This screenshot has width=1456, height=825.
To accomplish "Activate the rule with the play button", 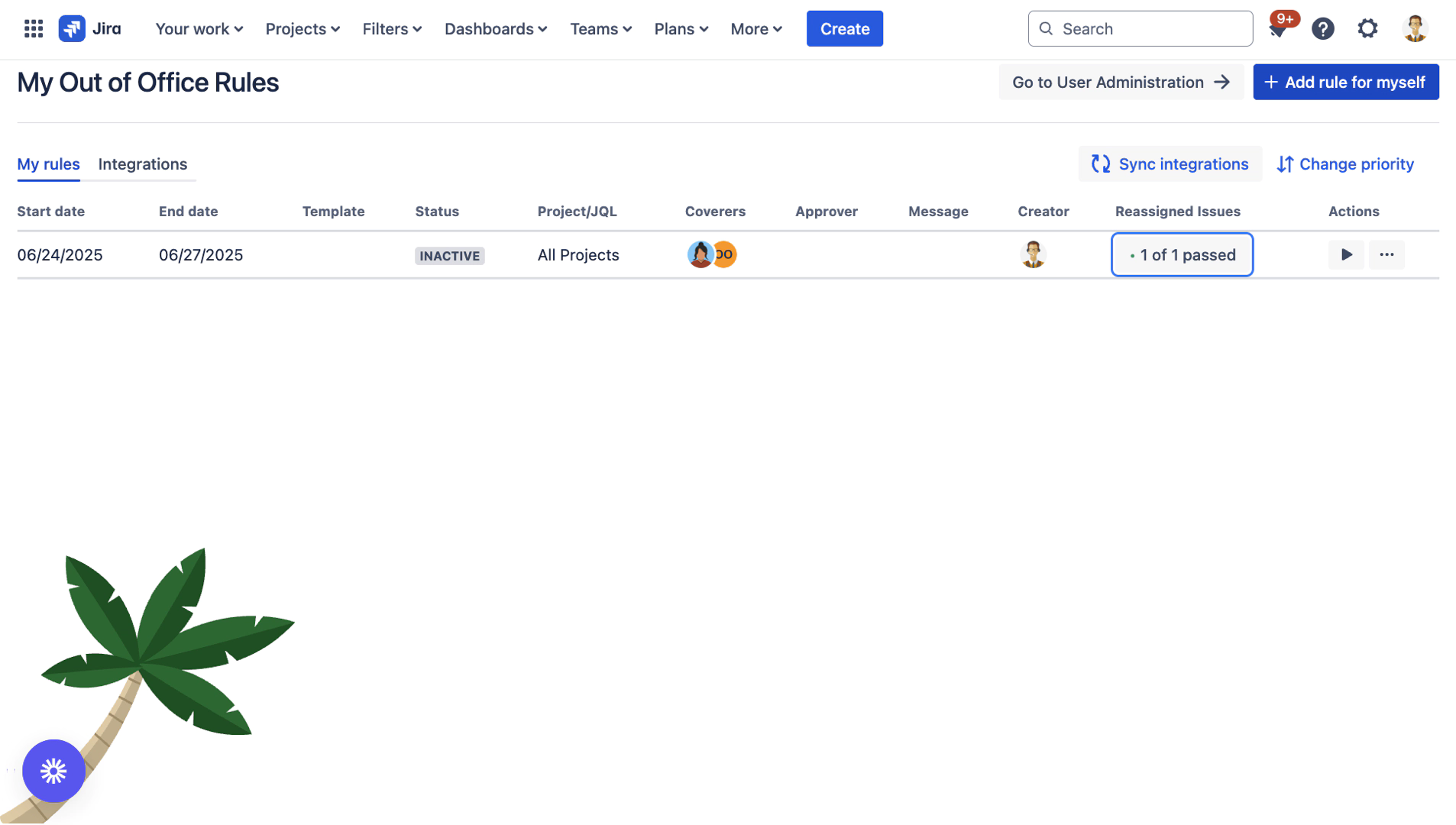I will 1346,255.
